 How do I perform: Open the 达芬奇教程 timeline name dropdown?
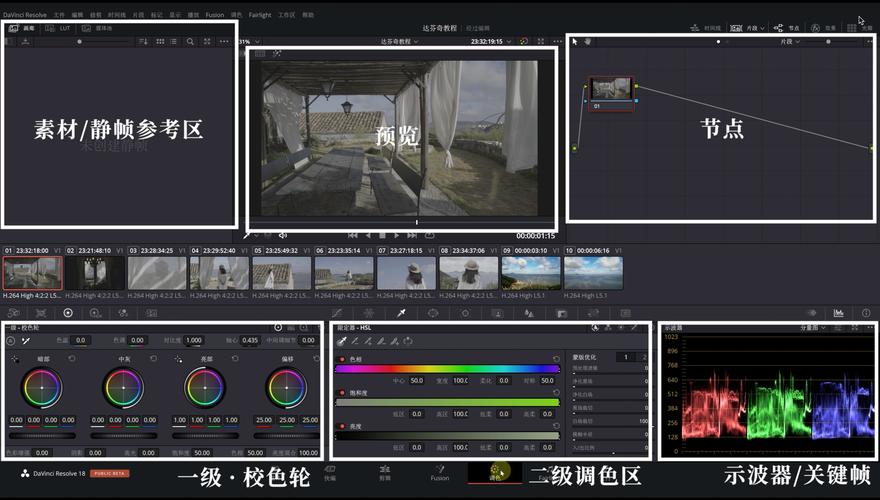[399, 42]
